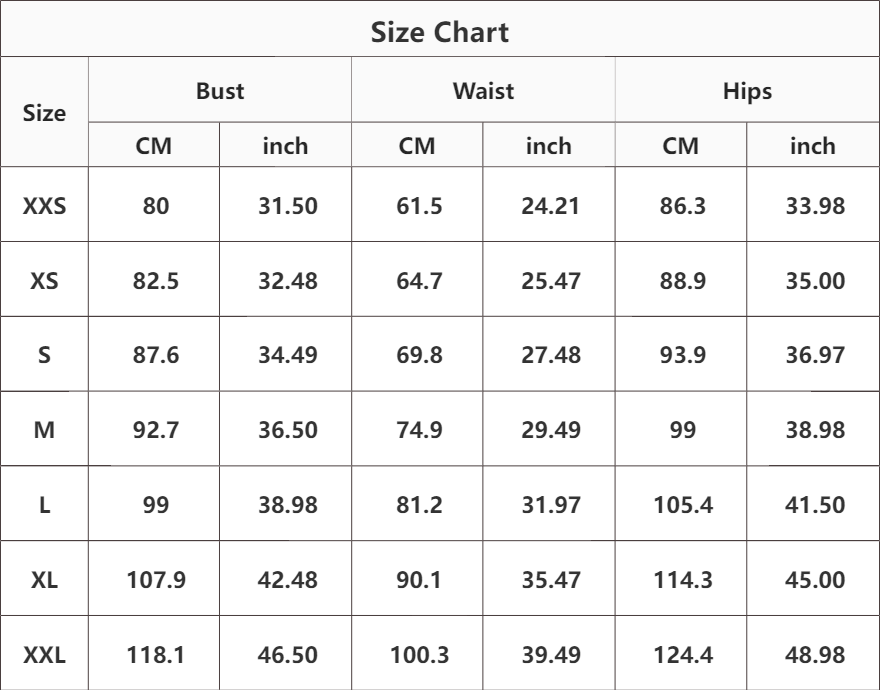
Task: Select the XL size row label
Action: coord(44,580)
